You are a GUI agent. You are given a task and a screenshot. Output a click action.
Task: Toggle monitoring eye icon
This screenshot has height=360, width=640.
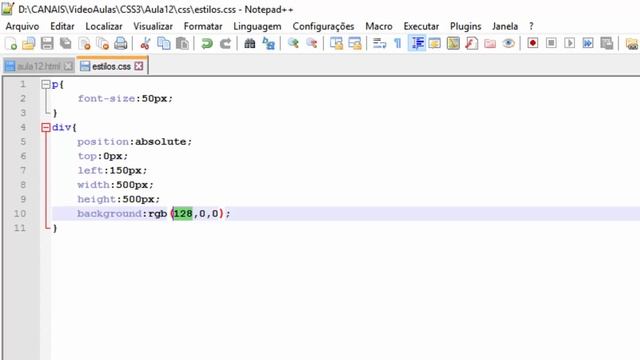[508, 43]
